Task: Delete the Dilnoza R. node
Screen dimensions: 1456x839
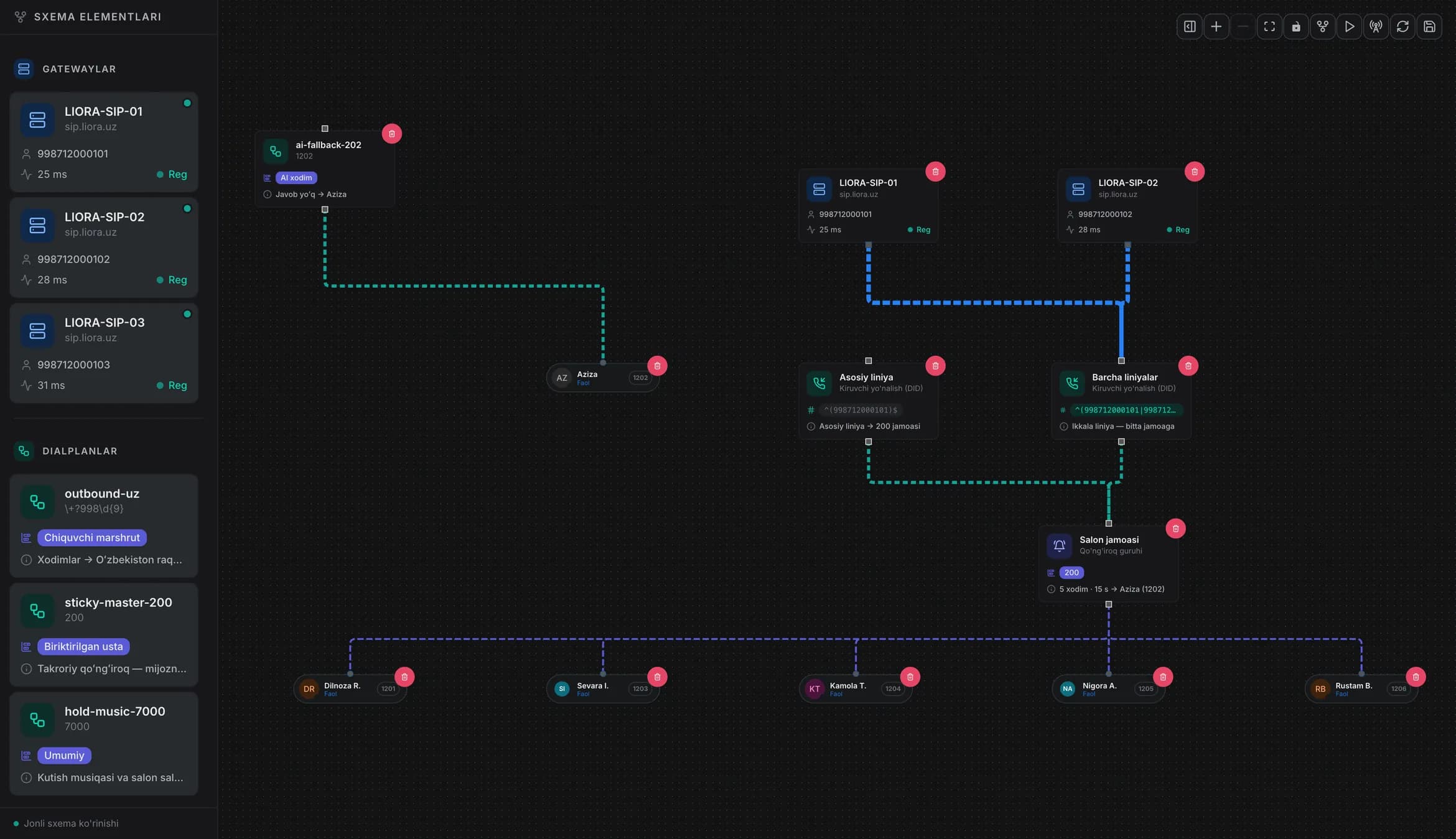Action: click(x=404, y=677)
